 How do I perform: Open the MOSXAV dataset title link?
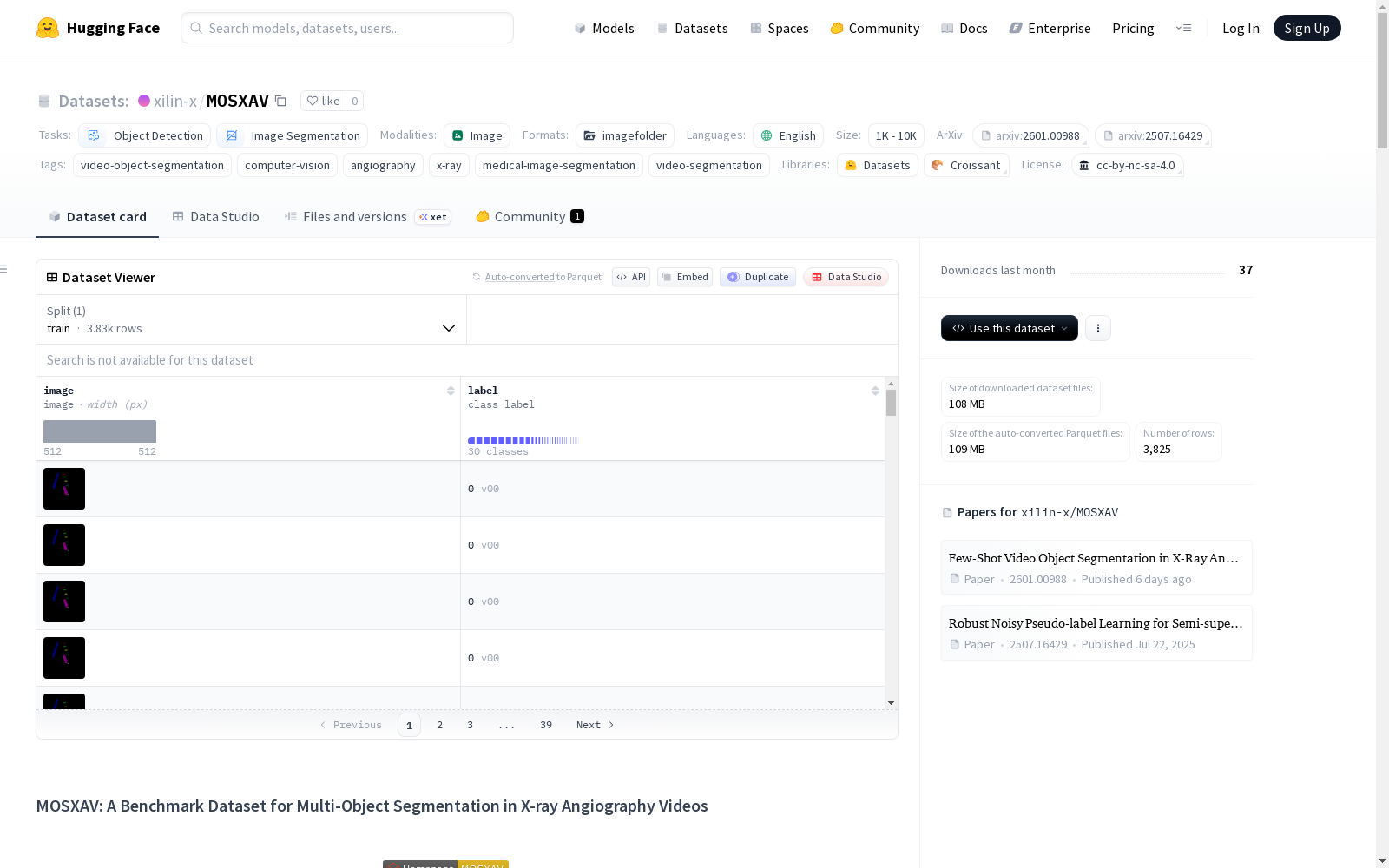[x=238, y=101]
